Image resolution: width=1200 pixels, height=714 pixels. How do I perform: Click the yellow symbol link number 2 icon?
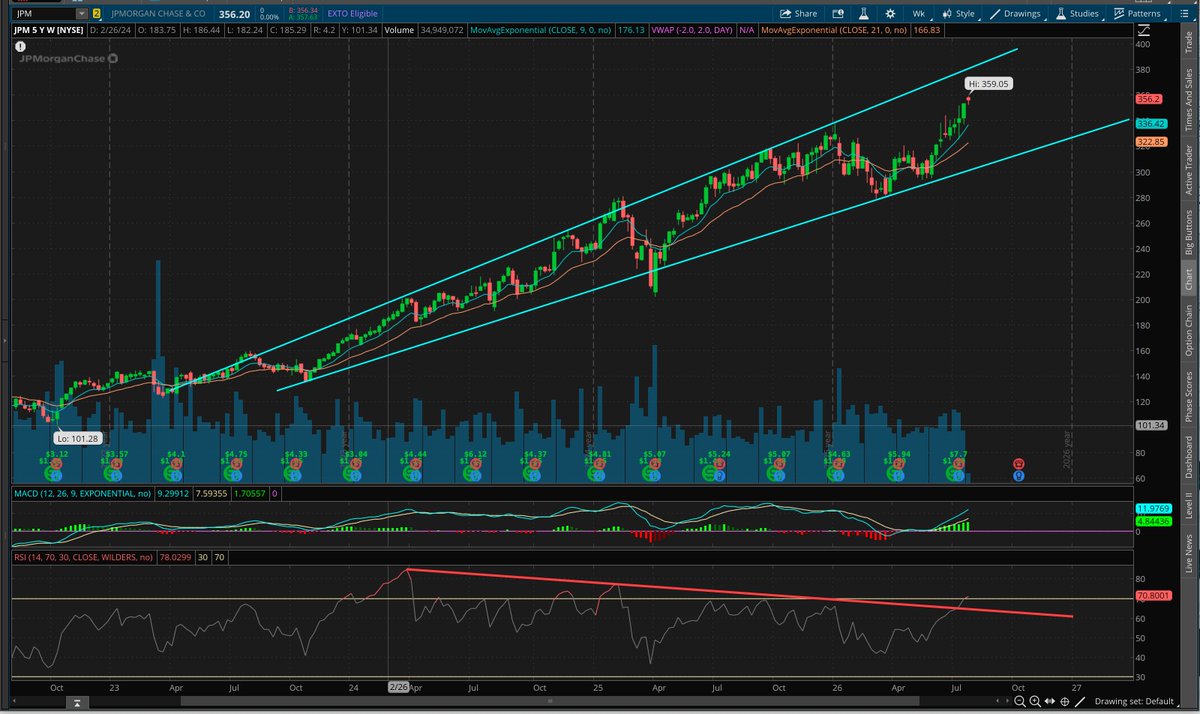(96, 14)
